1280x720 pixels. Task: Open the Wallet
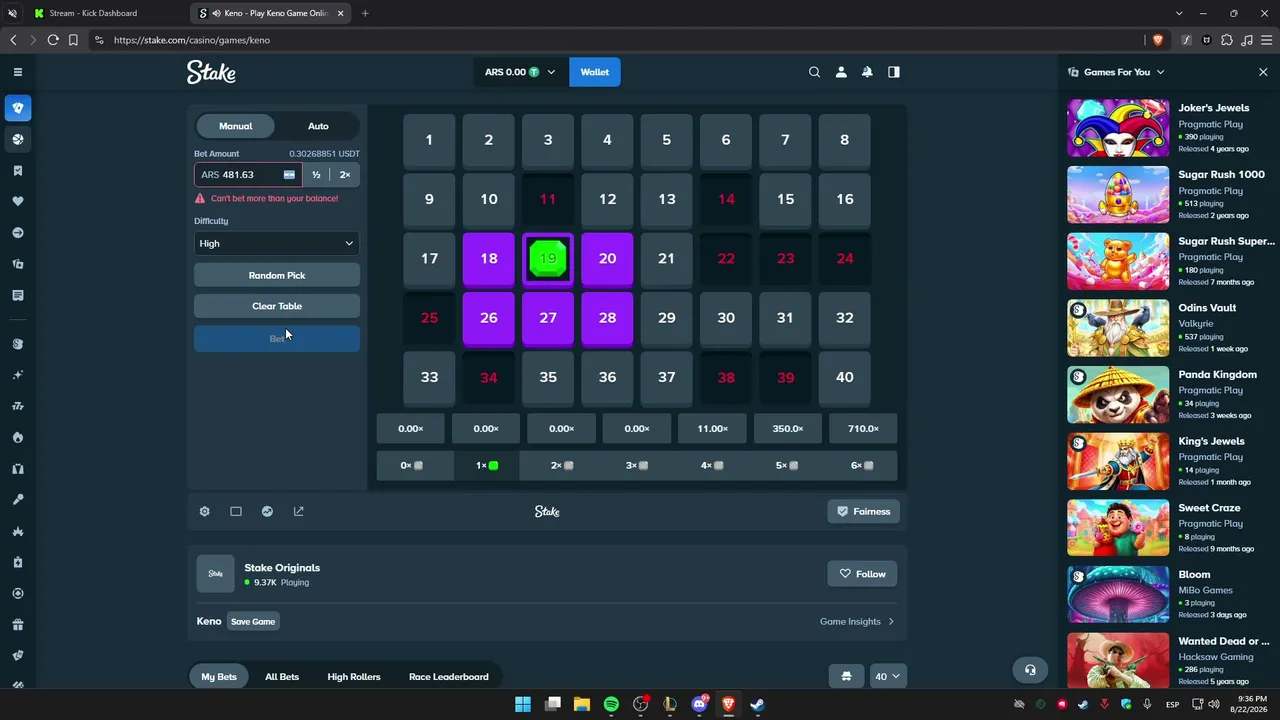pyautogui.click(x=595, y=72)
